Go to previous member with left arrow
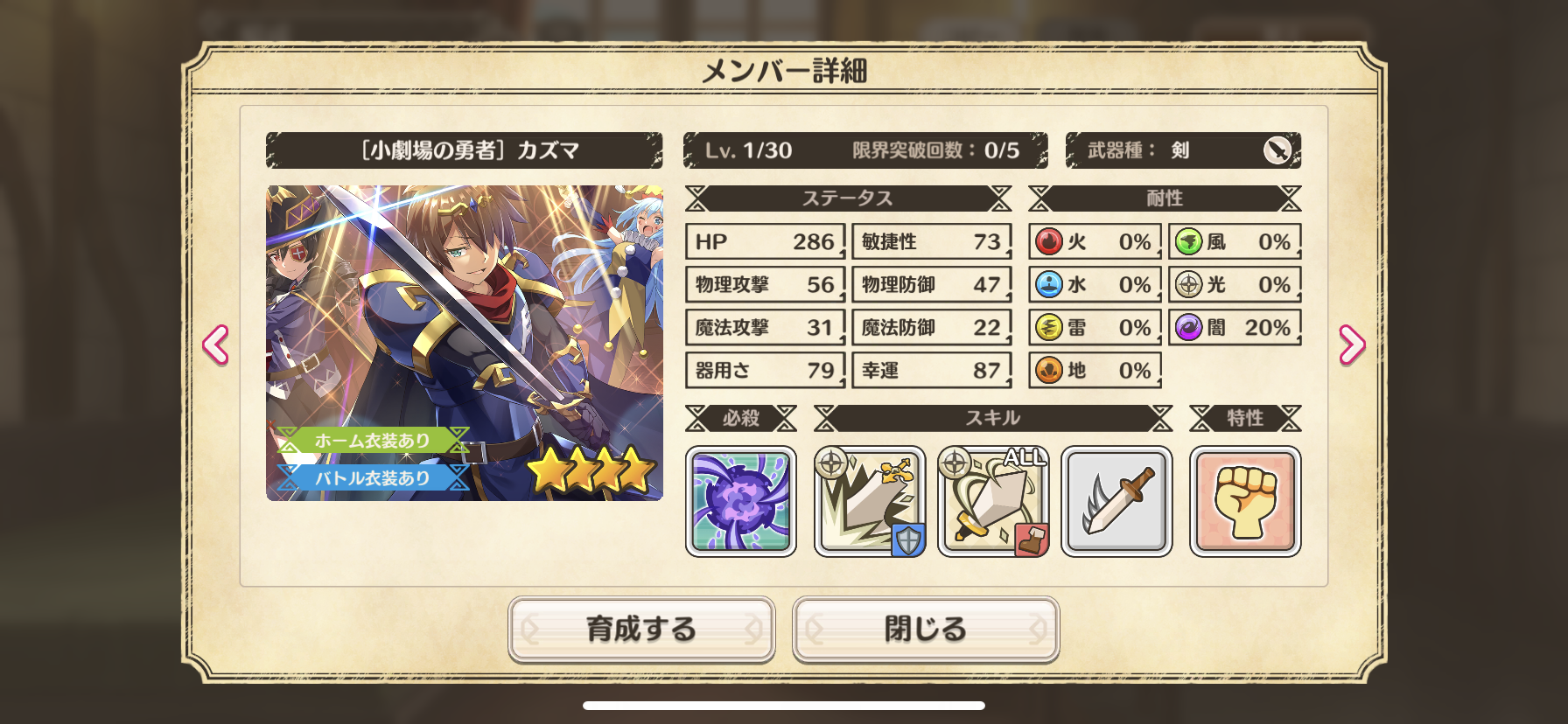This screenshot has width=1568, height=724. pos(216,345)
